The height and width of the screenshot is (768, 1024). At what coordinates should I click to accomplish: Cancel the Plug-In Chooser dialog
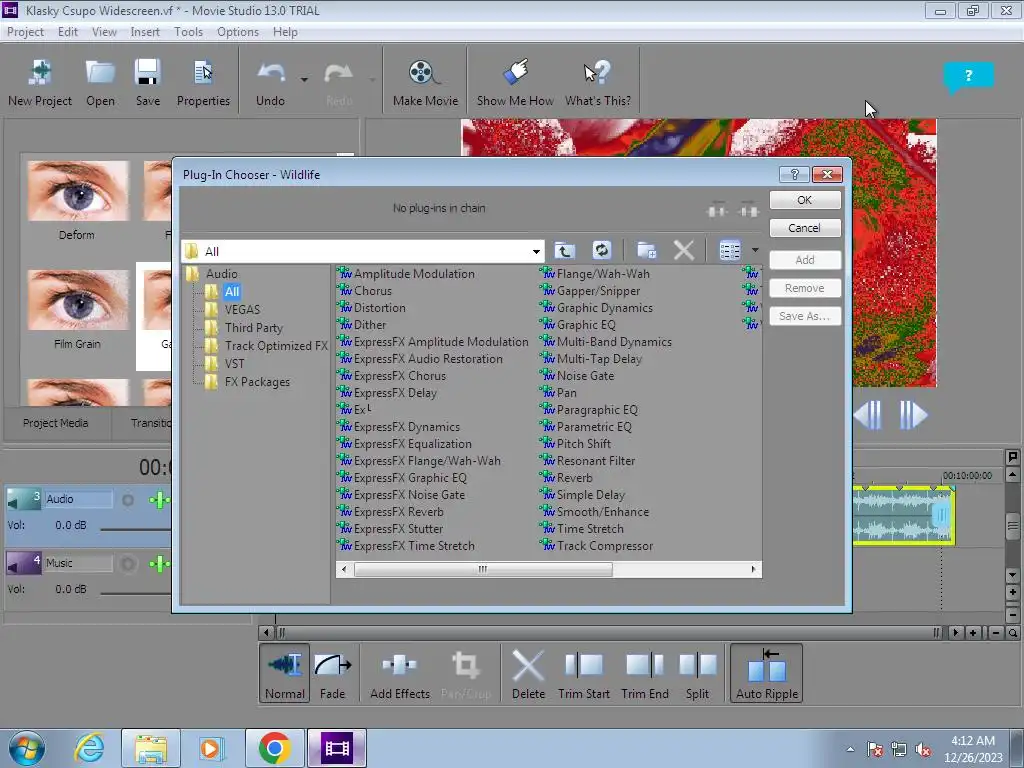(x=805, y=228)
